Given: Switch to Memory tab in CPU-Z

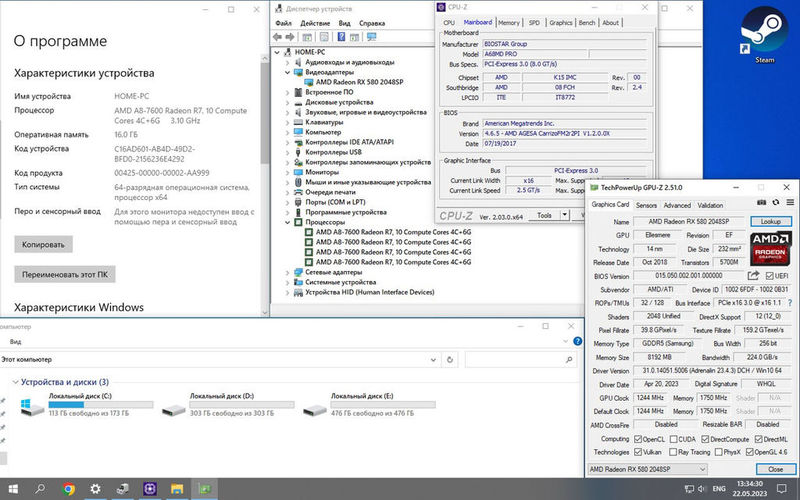Looking at the screenshot, I should 509,22.
